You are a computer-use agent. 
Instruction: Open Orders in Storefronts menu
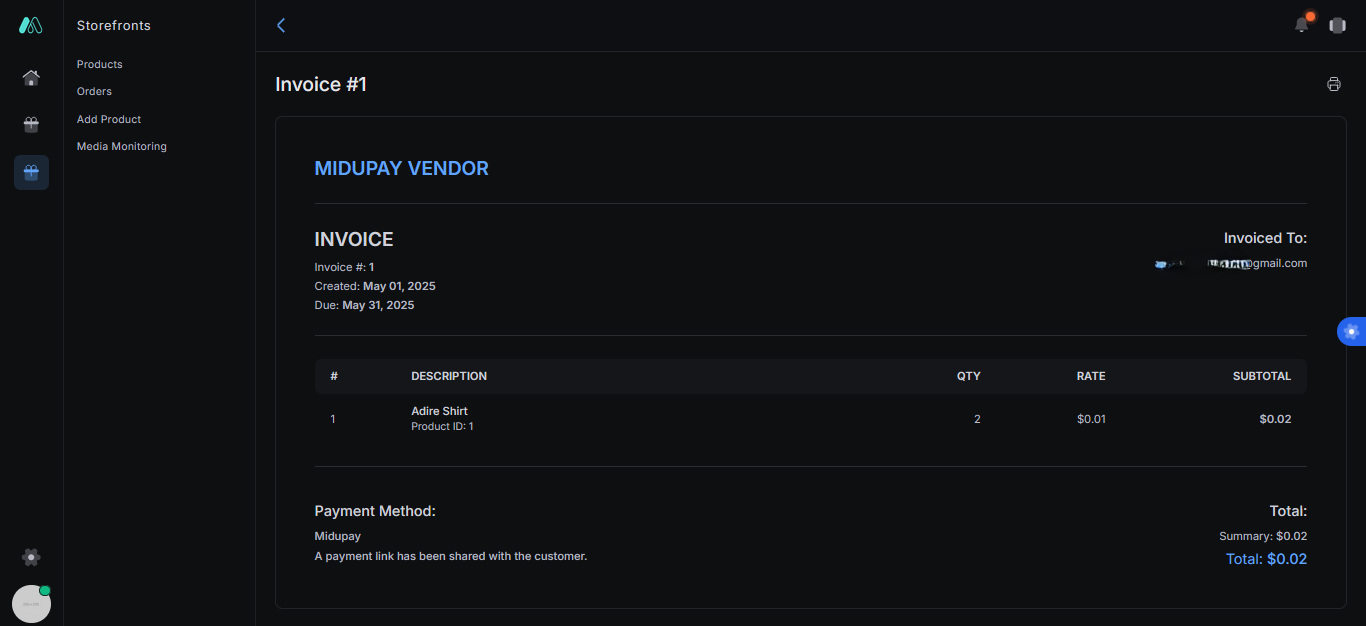(x=94, y=91)
